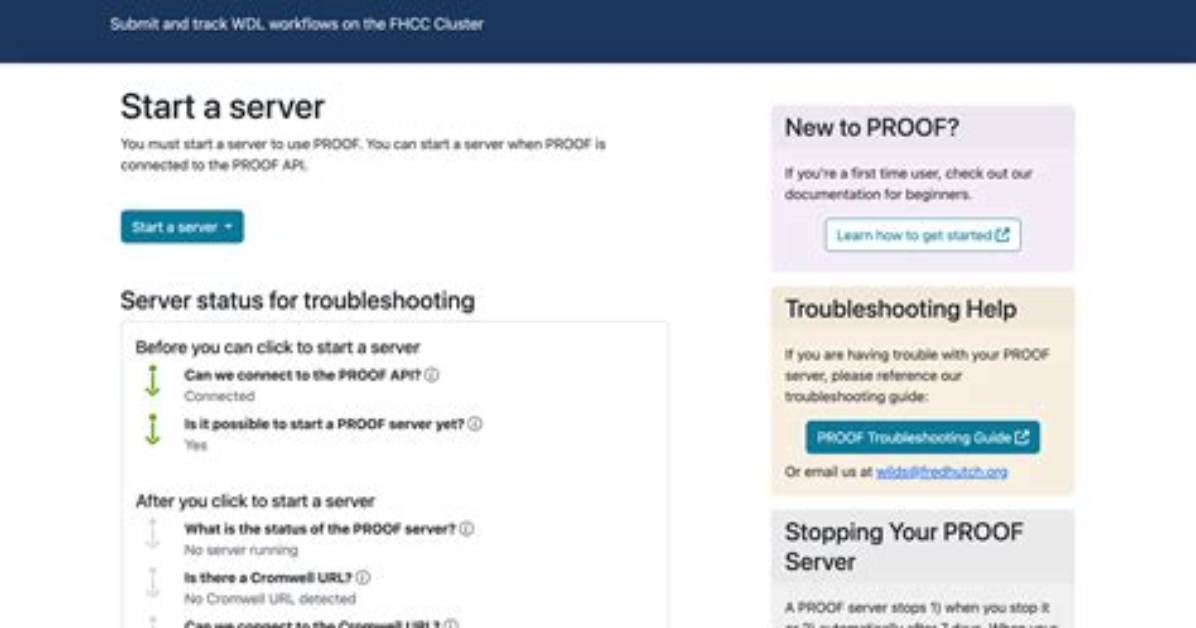
Task: Click 'No Cromwell URL detected' text
Action: coord(269,598)
